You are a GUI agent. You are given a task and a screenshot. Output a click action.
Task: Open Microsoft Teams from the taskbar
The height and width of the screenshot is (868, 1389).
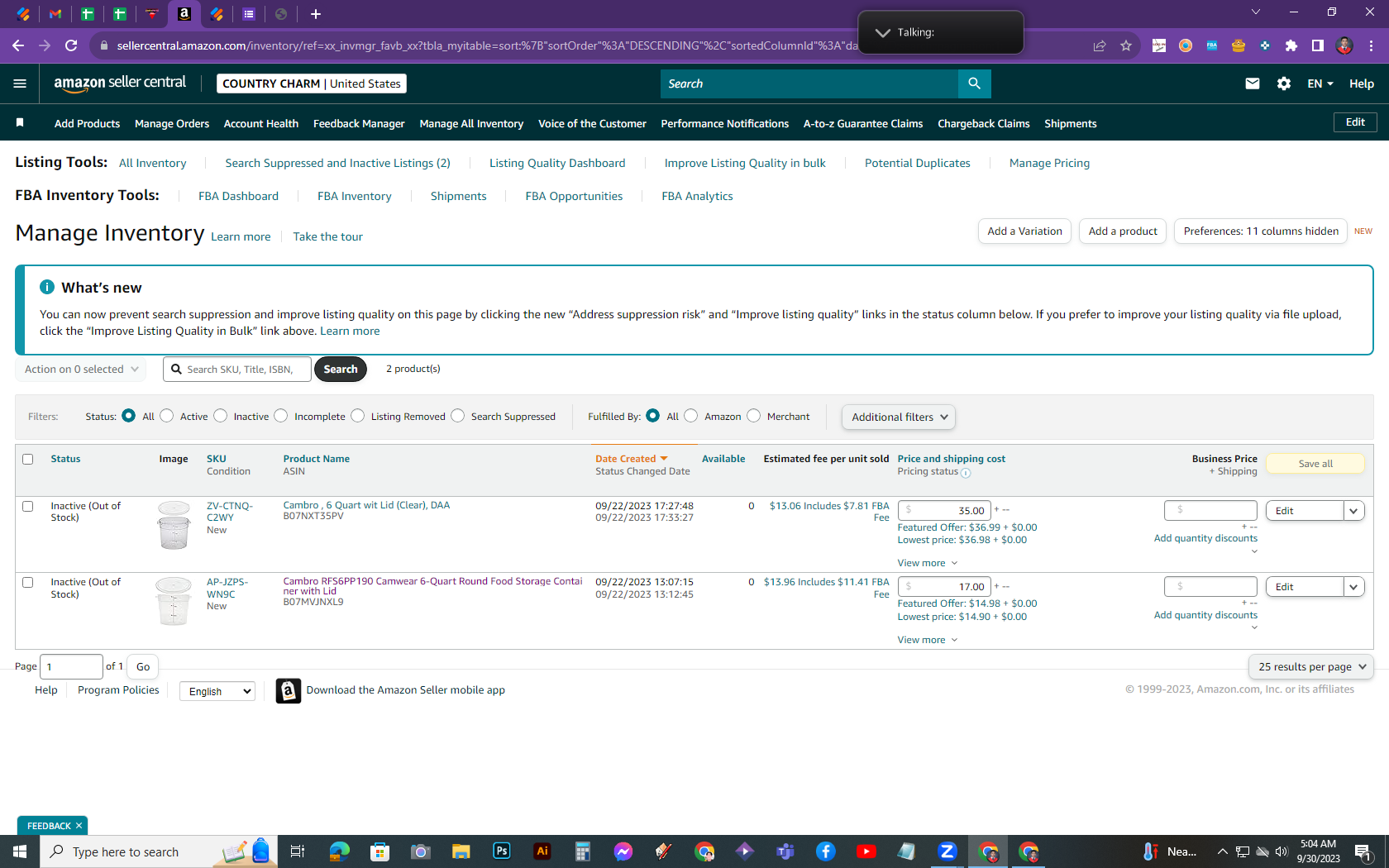click(x=785, y=851)
